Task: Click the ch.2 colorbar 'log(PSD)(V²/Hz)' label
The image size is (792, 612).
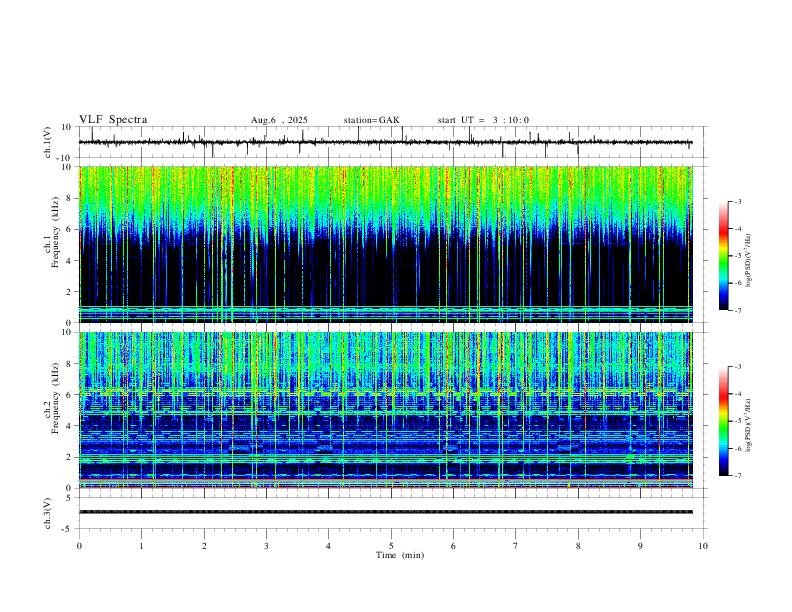Action: coord(748,425)
